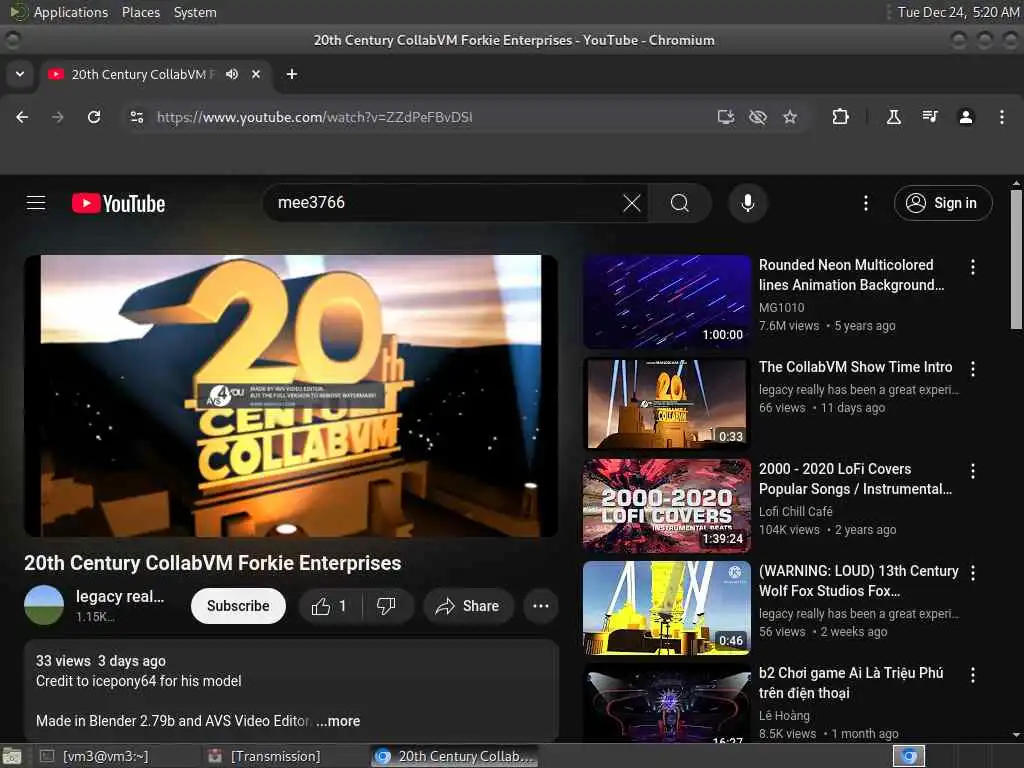The height and width of the screenshot is (768, 1024).
Task: Open options for The CollabVM Show Time Intro
Action: (972, 369)
